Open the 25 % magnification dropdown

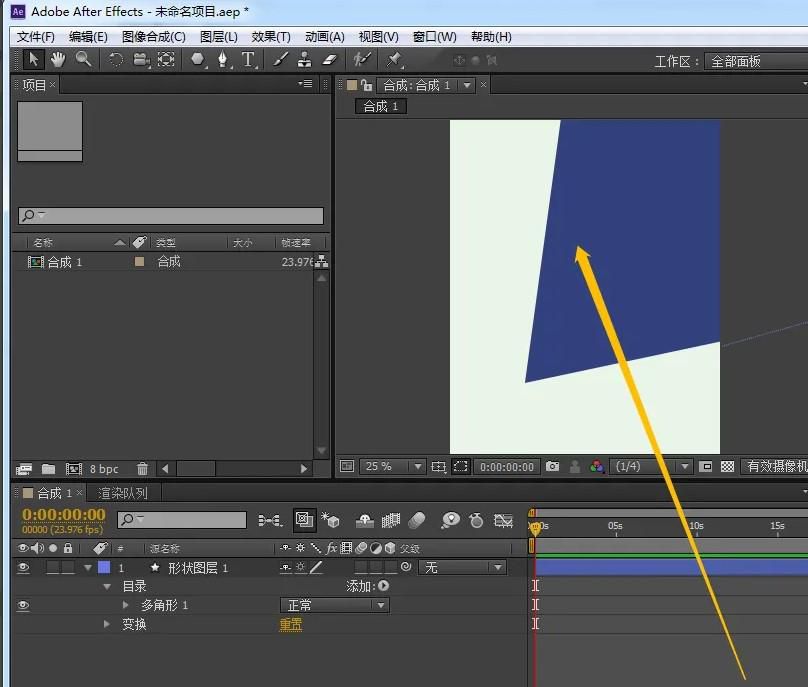click(x=392, y=466)
